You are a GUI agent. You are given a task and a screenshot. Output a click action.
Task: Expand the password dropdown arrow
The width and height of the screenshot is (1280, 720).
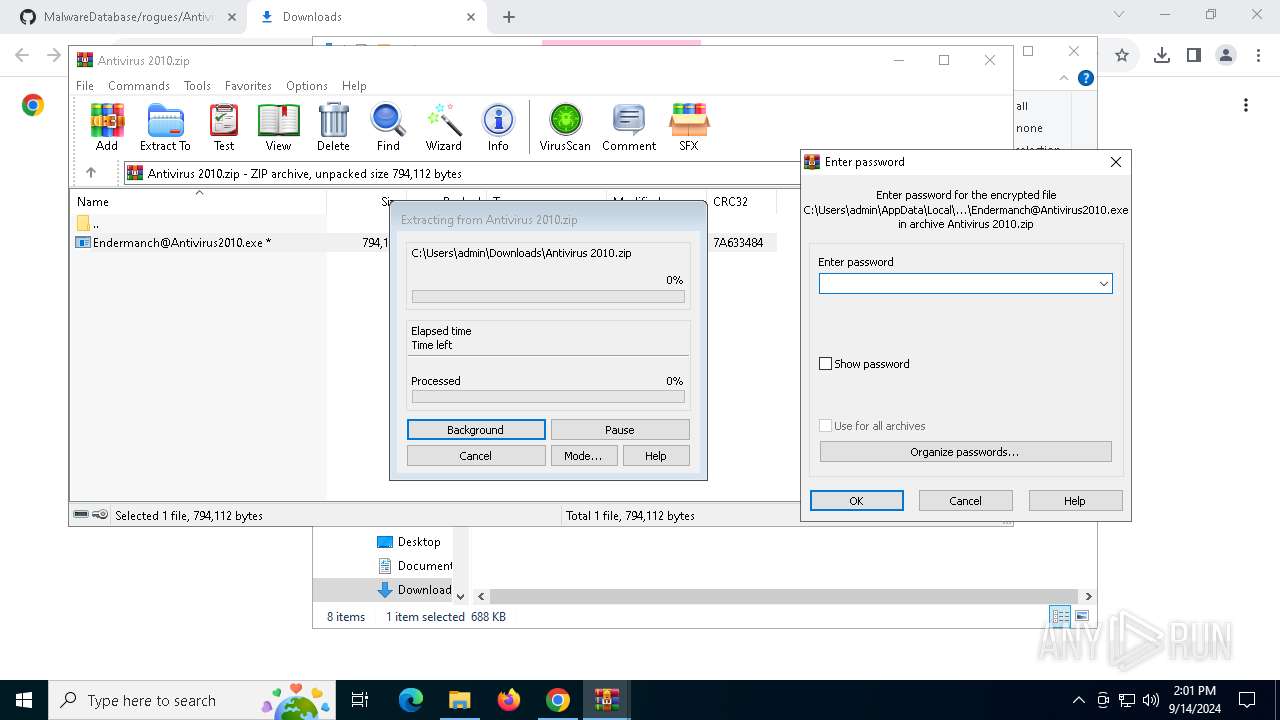(1104, 284)
